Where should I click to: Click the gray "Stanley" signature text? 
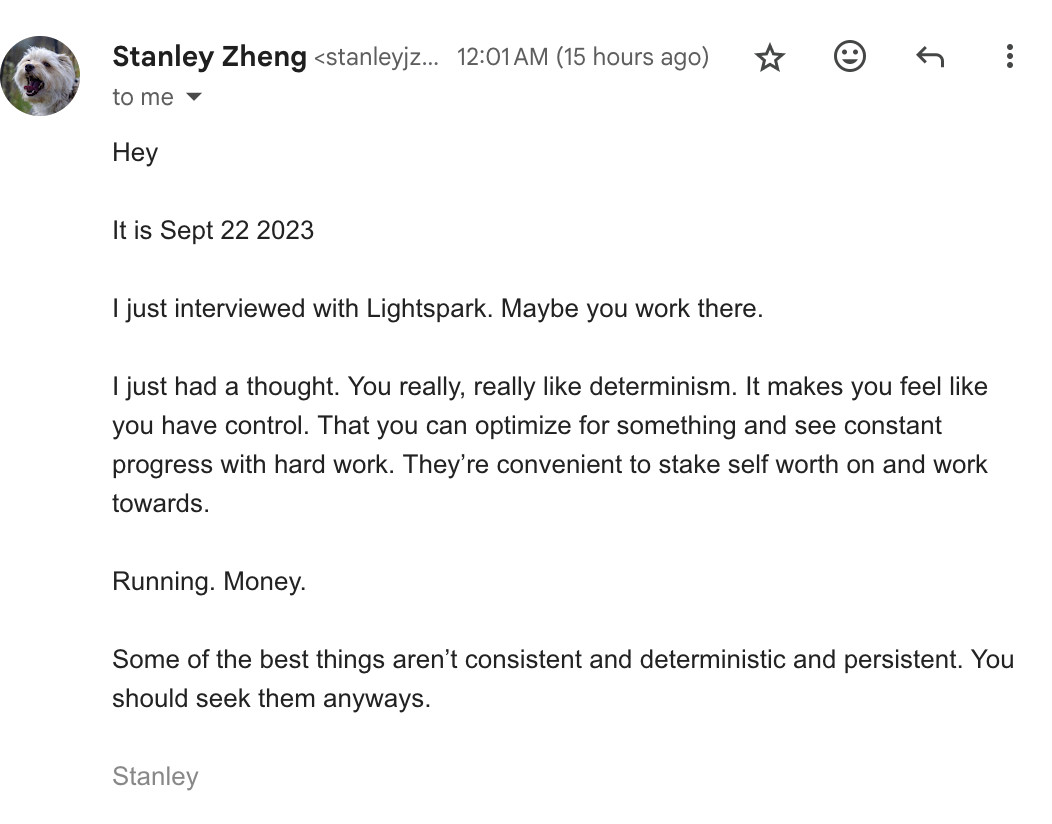coord(155,777)
